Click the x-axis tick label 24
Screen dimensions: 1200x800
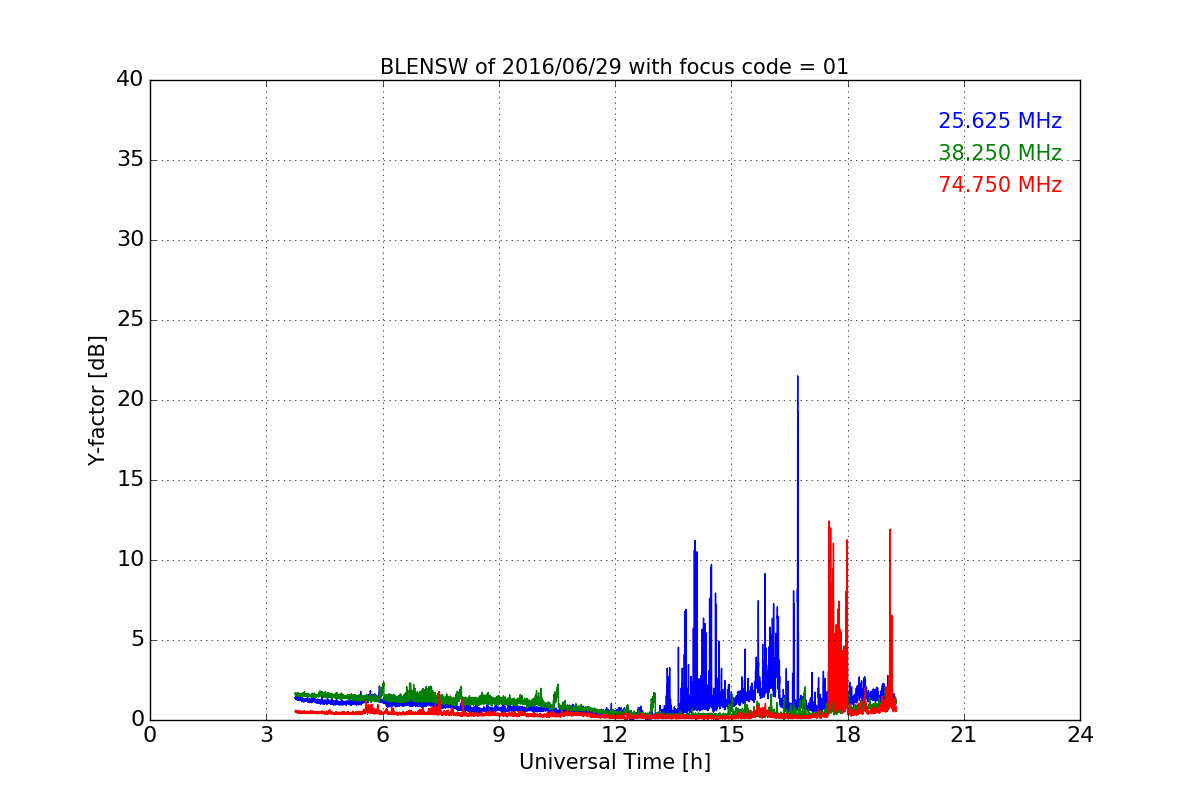tap(1080, 735)
